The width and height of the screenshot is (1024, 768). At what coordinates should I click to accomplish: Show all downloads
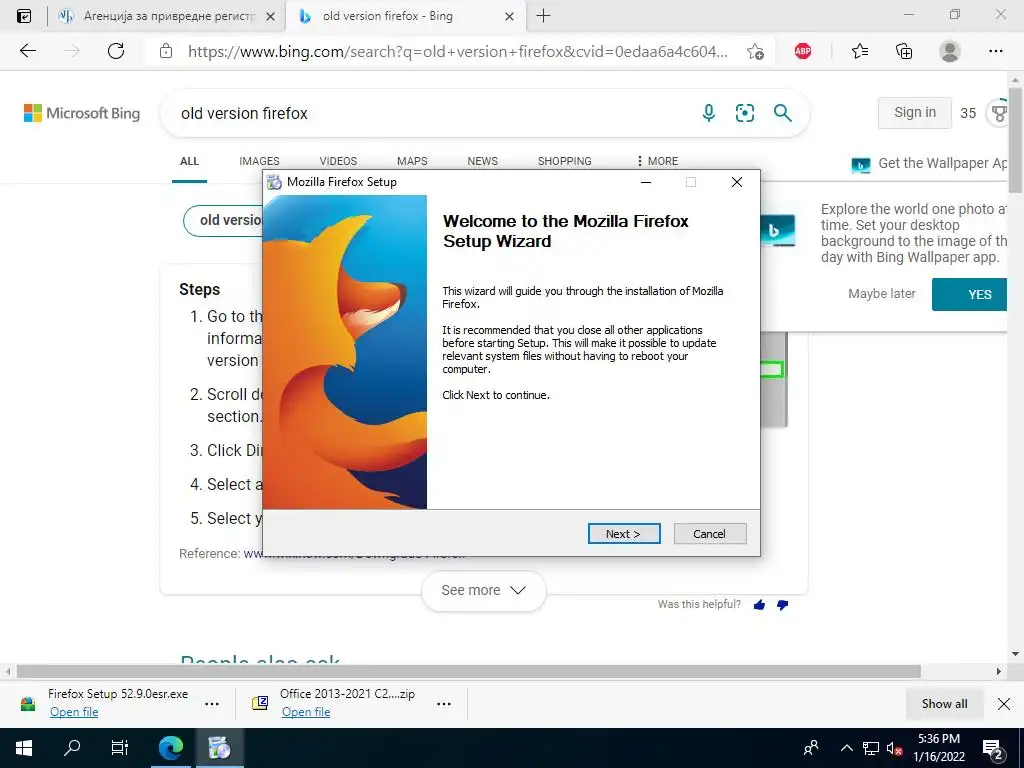pos(944,703)
